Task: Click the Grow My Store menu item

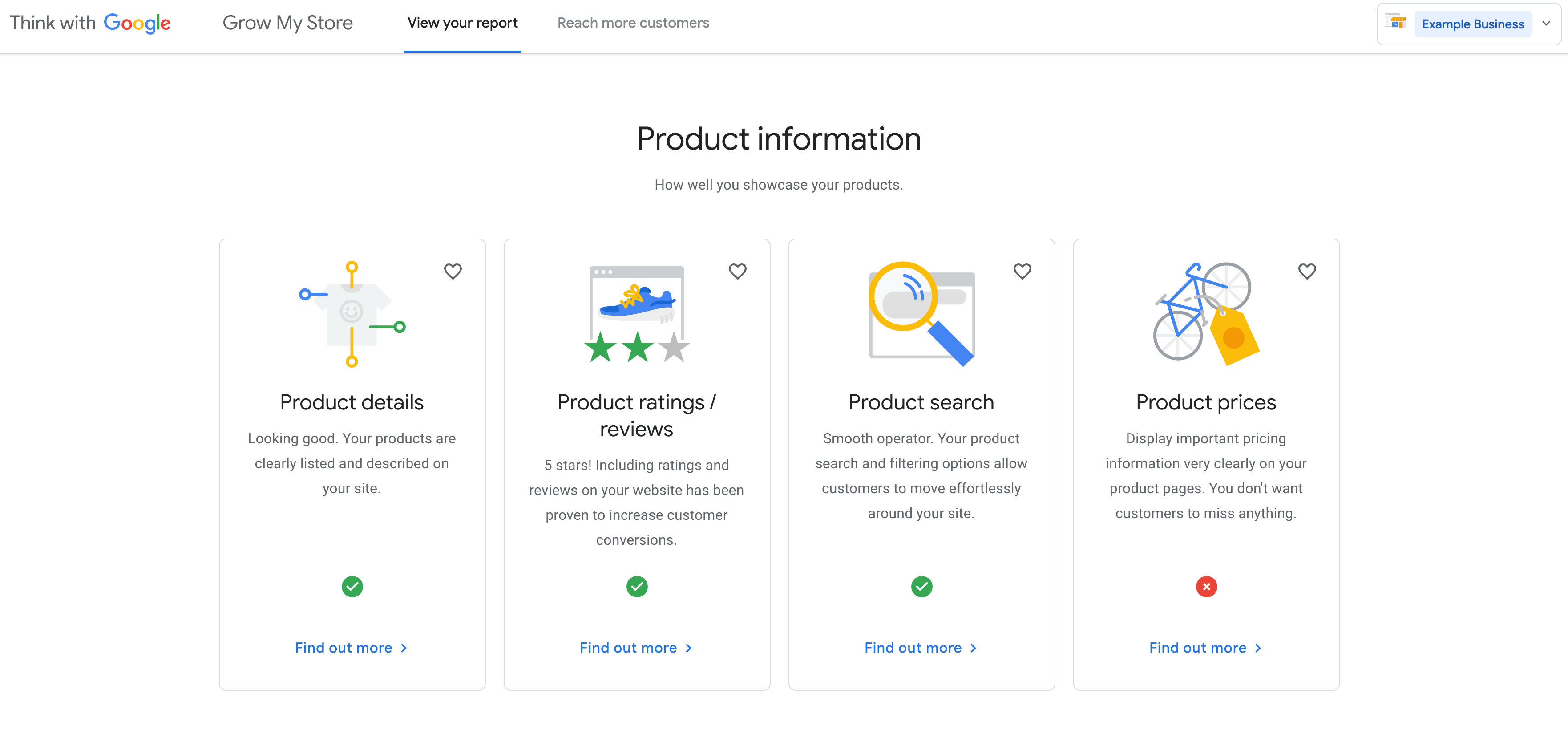Action: click(x=289, y=22)
